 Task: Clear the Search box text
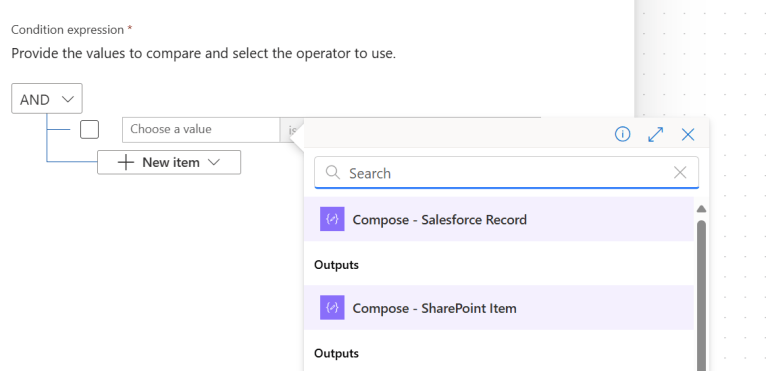pyautogui.click(x=680, y=172)
